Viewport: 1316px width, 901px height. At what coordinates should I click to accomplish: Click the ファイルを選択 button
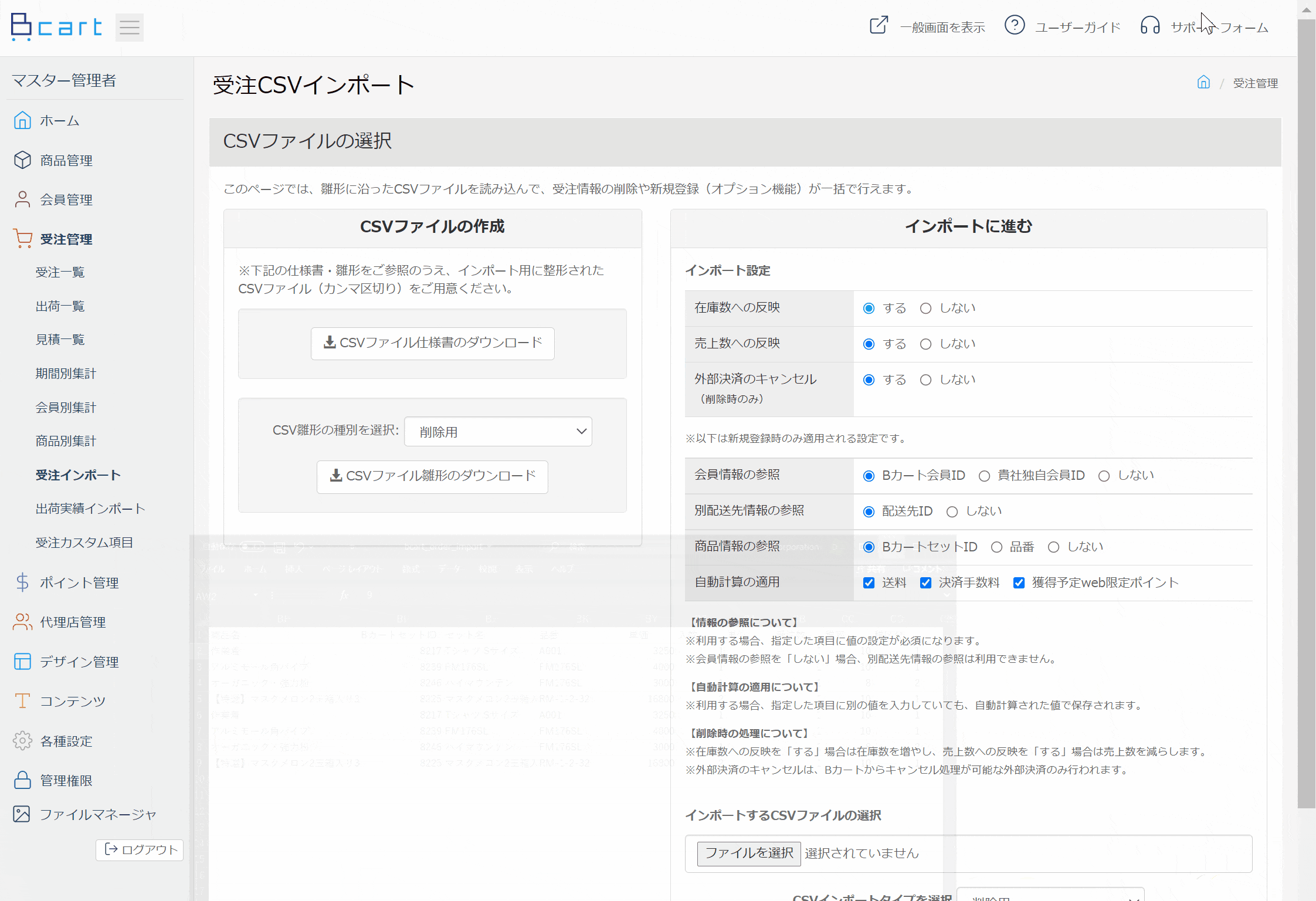[x=749, y=853]
